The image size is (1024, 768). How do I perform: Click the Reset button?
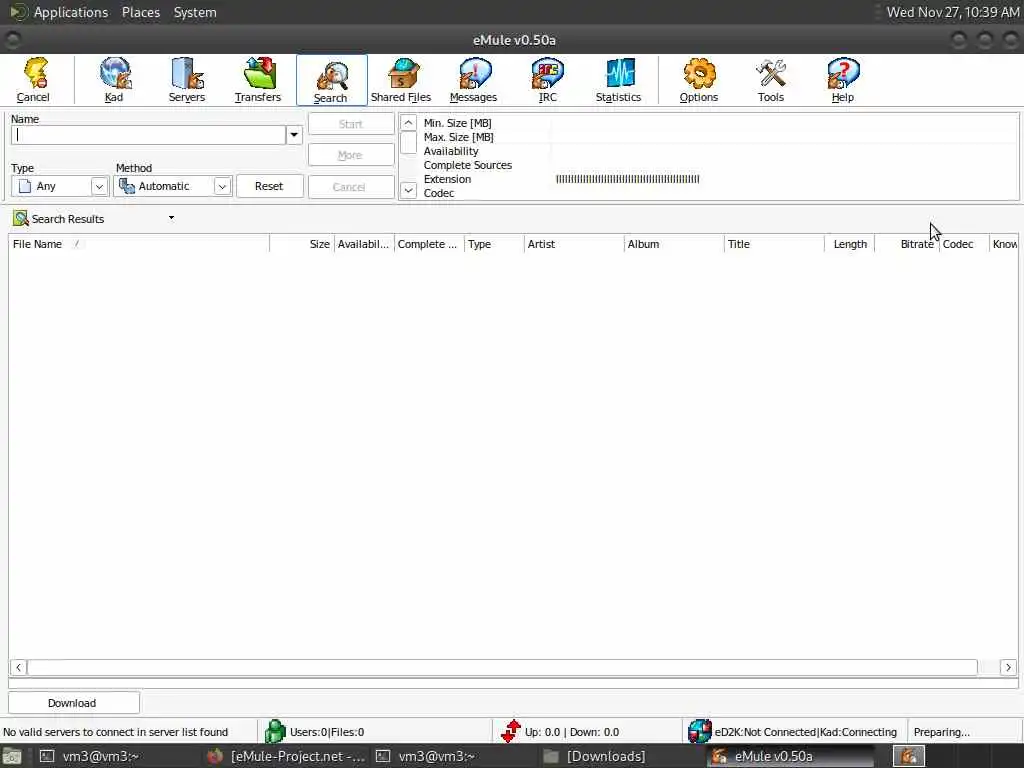(269, 186)
